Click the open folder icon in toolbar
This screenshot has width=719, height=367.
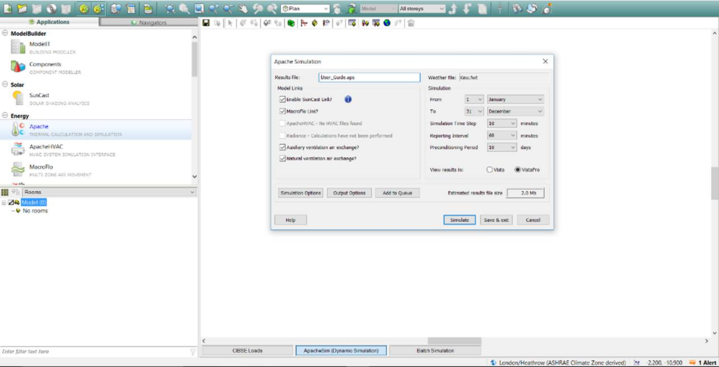pyautogui.click(x=22, y=9)
